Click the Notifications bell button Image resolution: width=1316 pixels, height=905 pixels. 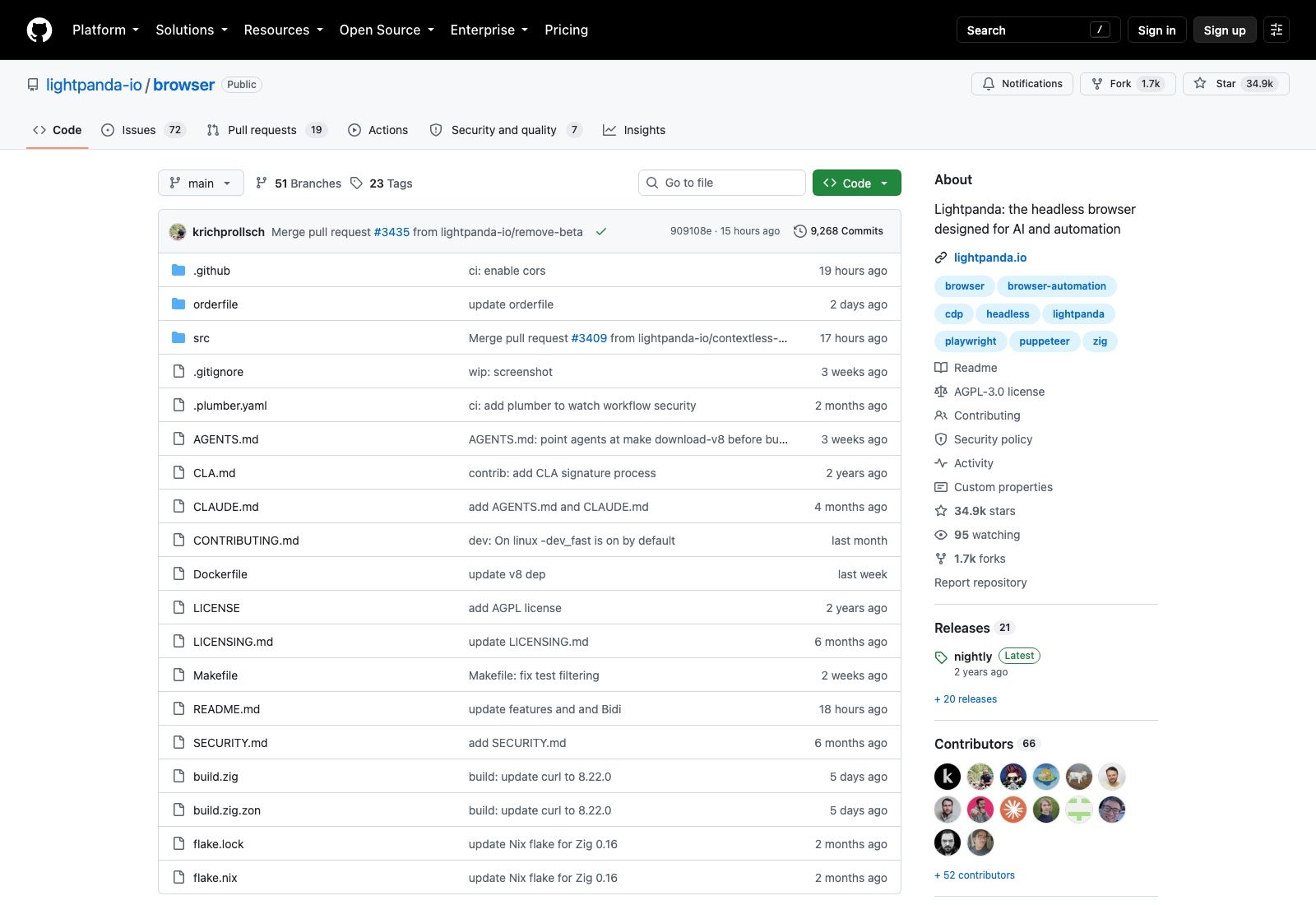[x=1022, y=84]
